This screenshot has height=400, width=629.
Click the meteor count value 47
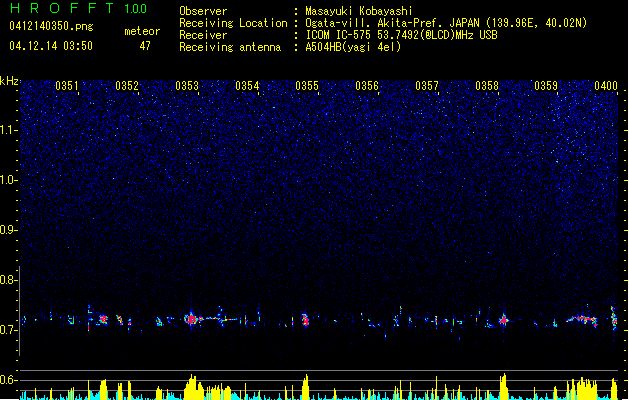pos(145,46)
